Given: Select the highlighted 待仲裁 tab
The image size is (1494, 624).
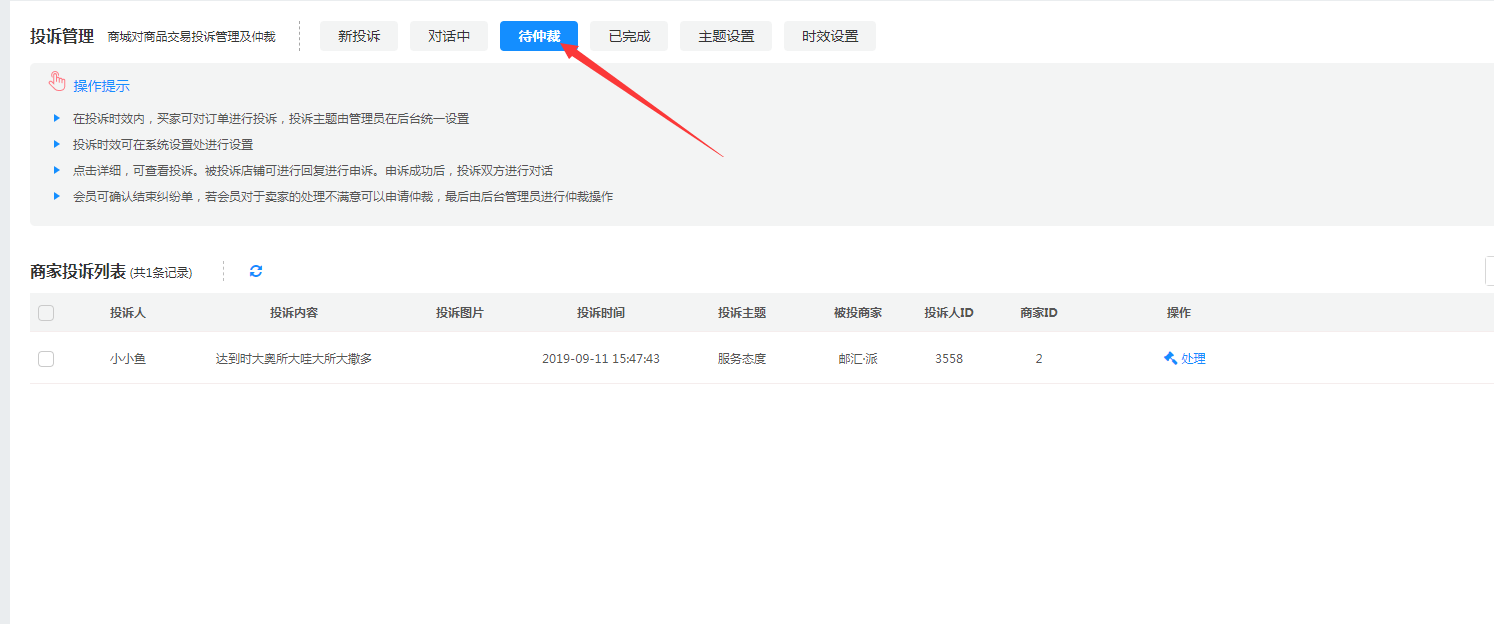Looking at the screenshot, I should pos(538,36).
